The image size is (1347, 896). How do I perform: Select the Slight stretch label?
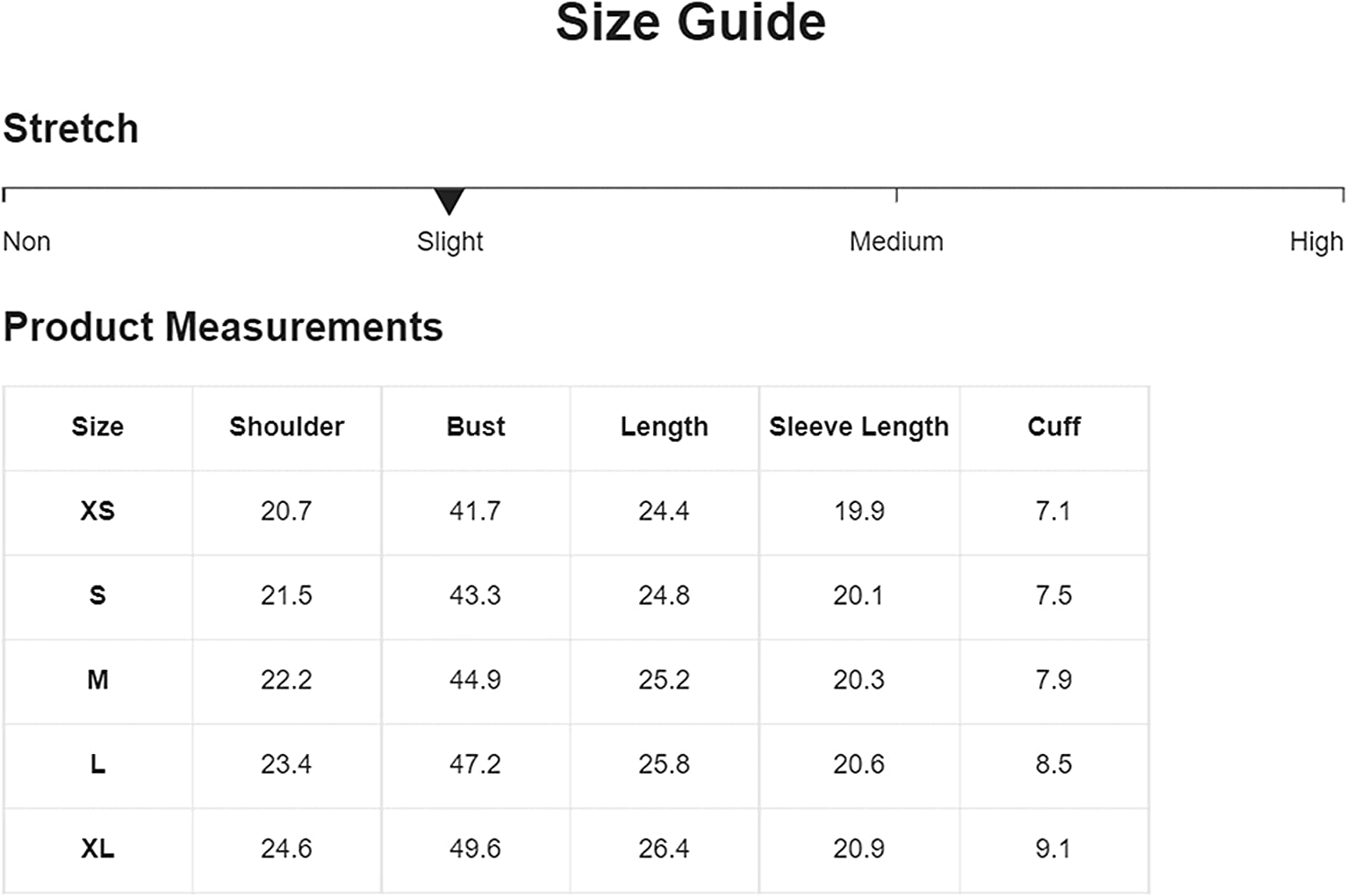pyautogui.click(x=450, y=242)
